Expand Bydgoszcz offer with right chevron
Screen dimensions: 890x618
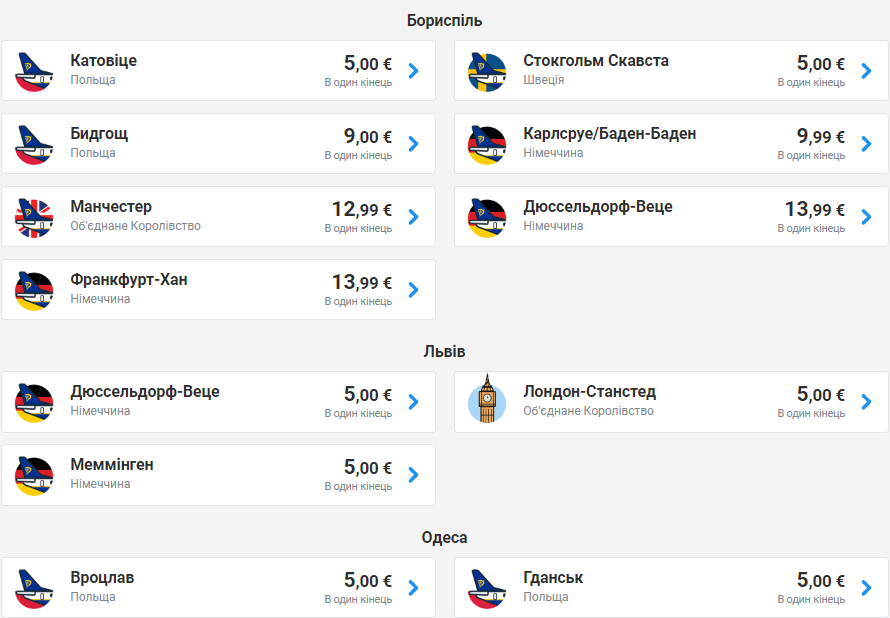point(413,144)
